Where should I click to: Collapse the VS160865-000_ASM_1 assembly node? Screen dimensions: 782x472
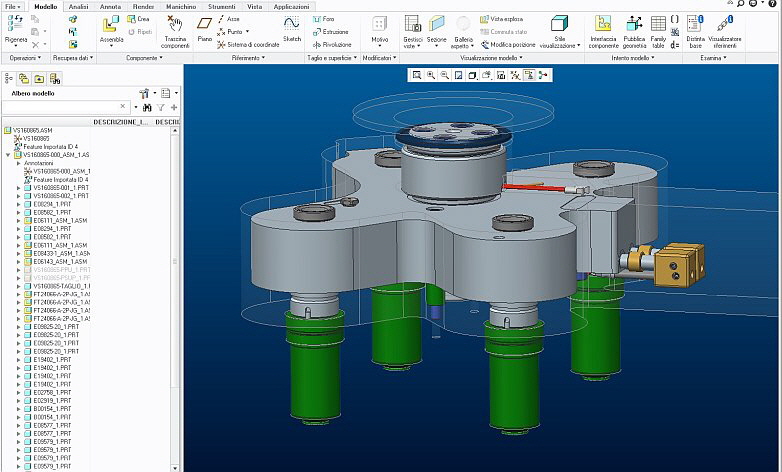pos(8,154)
